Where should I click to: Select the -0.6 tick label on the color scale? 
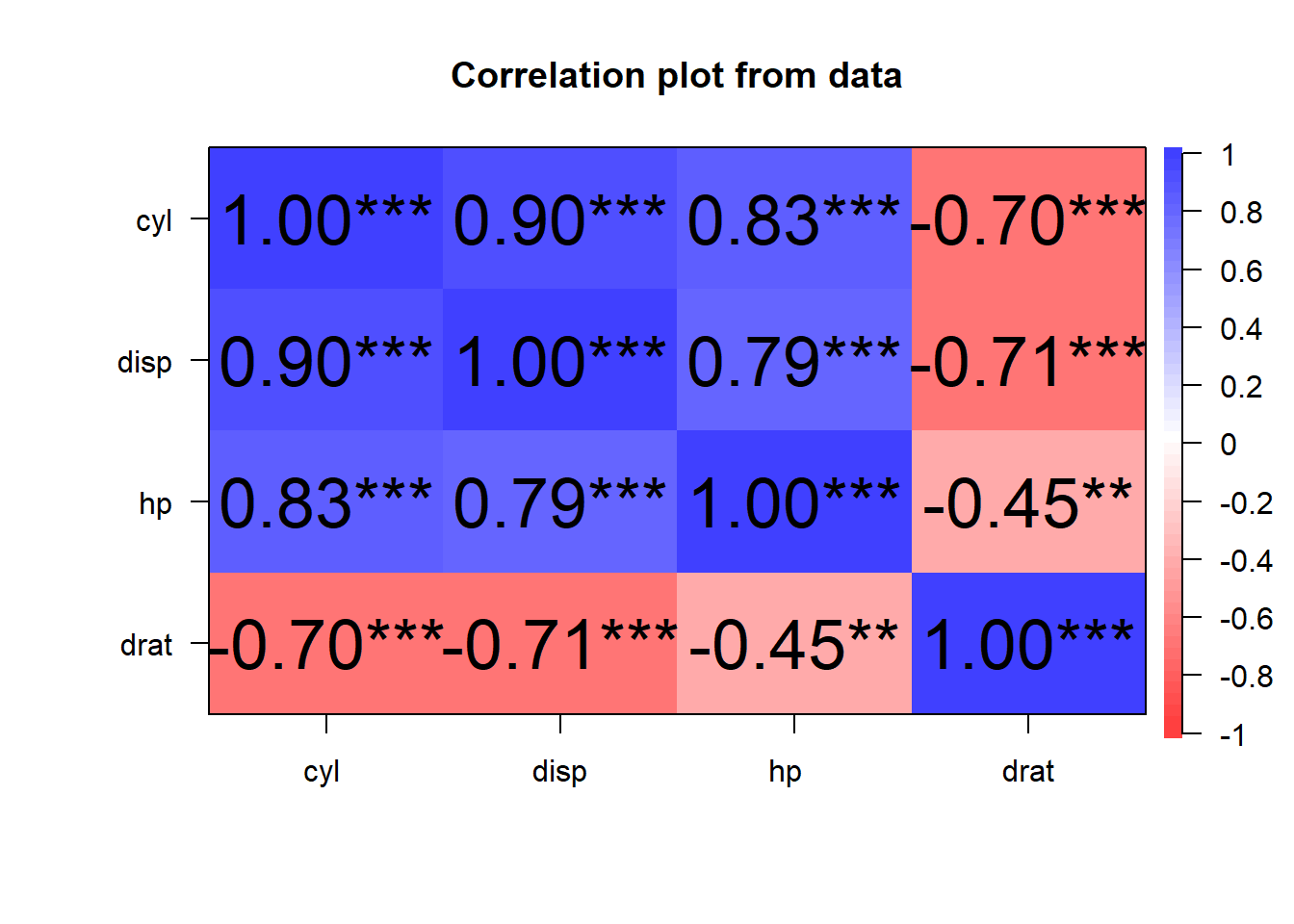(1245, 619)
